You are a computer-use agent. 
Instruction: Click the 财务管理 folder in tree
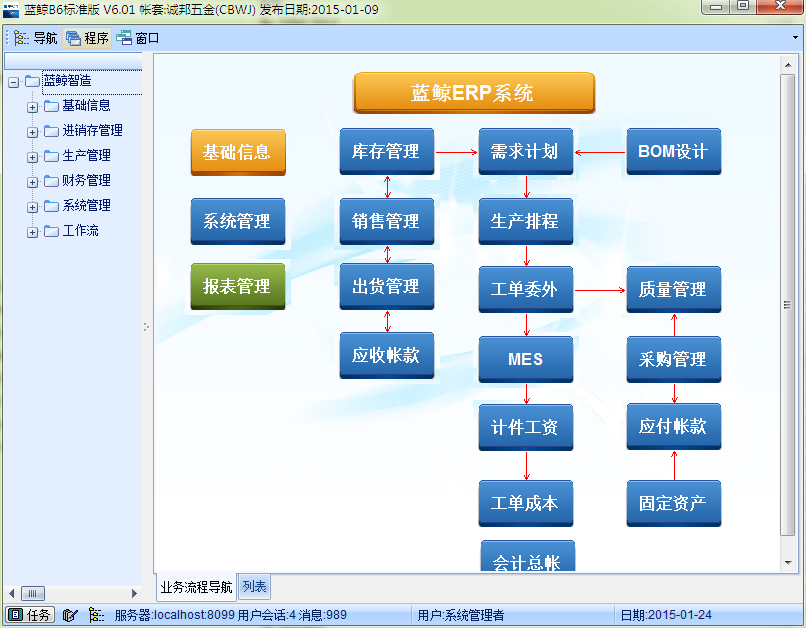77,181
